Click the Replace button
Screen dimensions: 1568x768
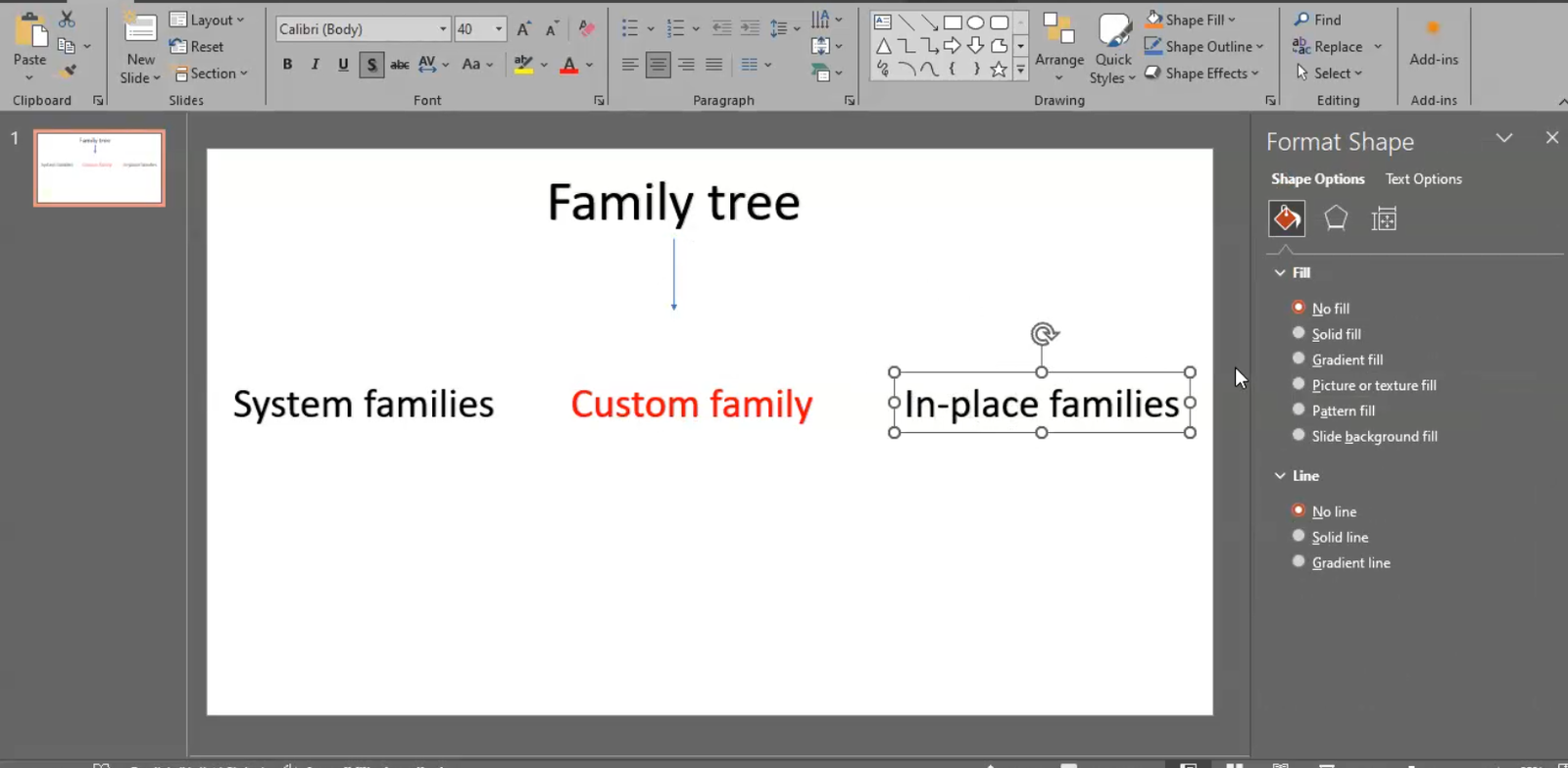pyautogui.click(x=1328, y=46)
